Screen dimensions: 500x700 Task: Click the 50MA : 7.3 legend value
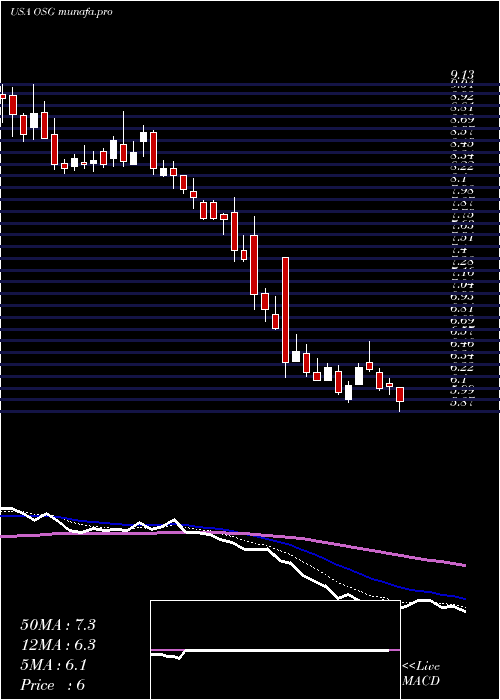tap(58, 625)
